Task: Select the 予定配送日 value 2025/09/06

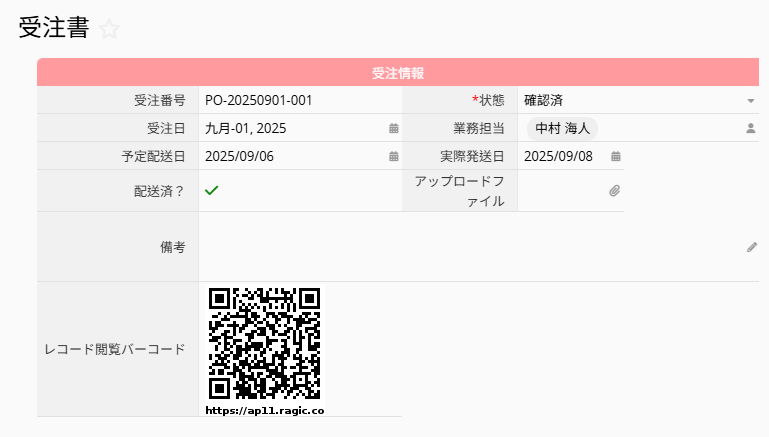Action: (239, 156)
